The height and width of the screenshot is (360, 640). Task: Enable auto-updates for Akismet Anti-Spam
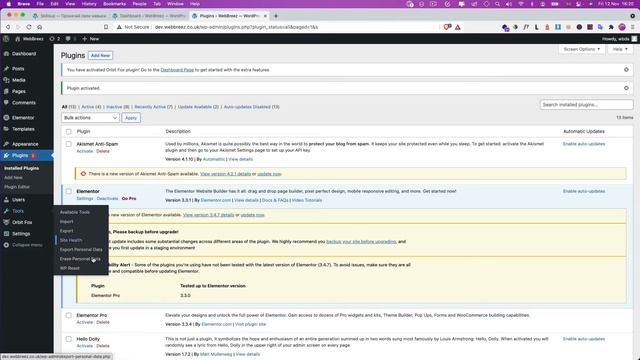pyautogui.click(x=584, y=144)
